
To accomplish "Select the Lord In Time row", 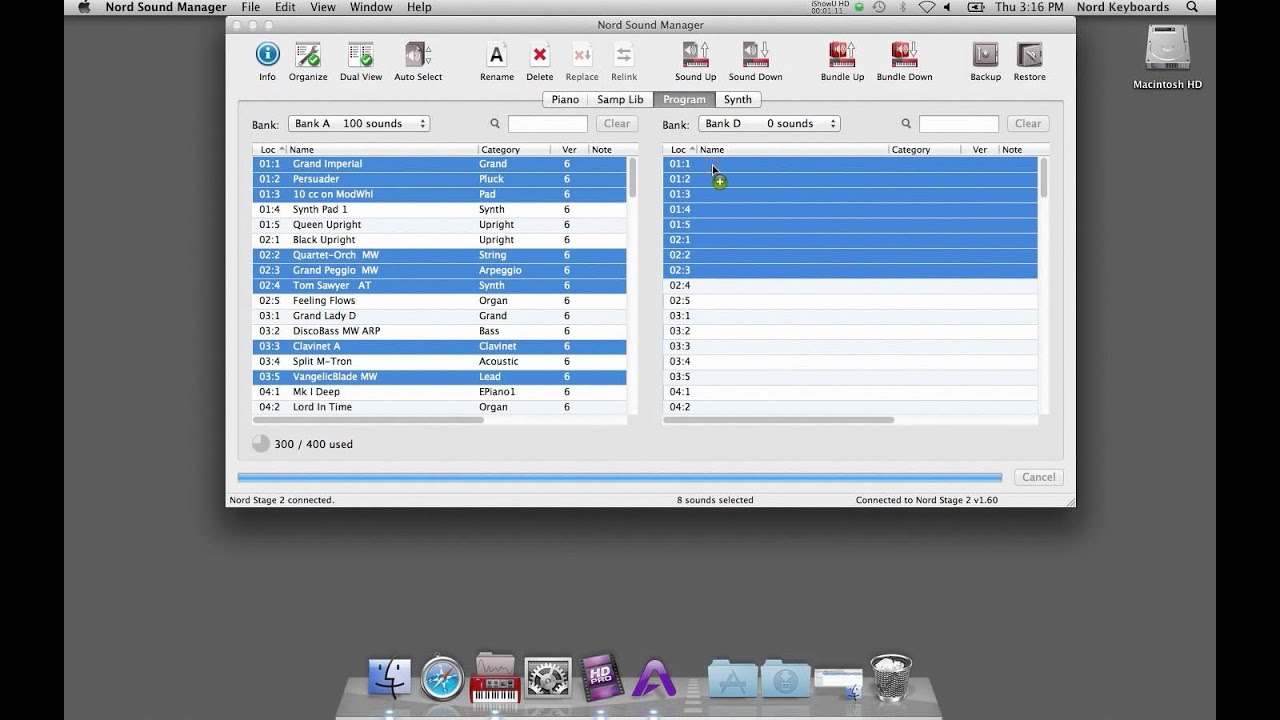I will click(439, 407).
